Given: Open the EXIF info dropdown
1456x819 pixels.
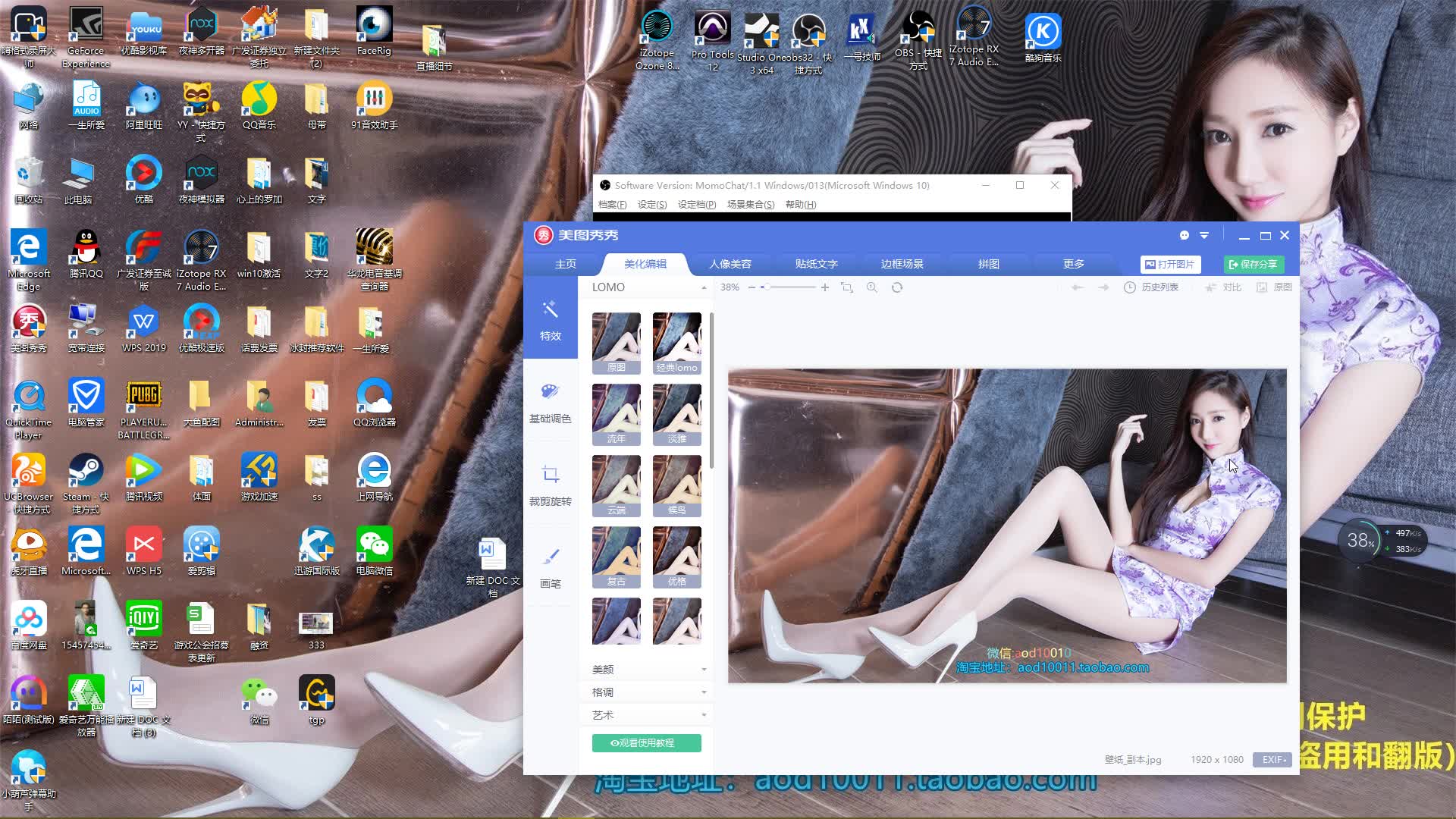Looking at the screenshot, I should [1272, 759].
